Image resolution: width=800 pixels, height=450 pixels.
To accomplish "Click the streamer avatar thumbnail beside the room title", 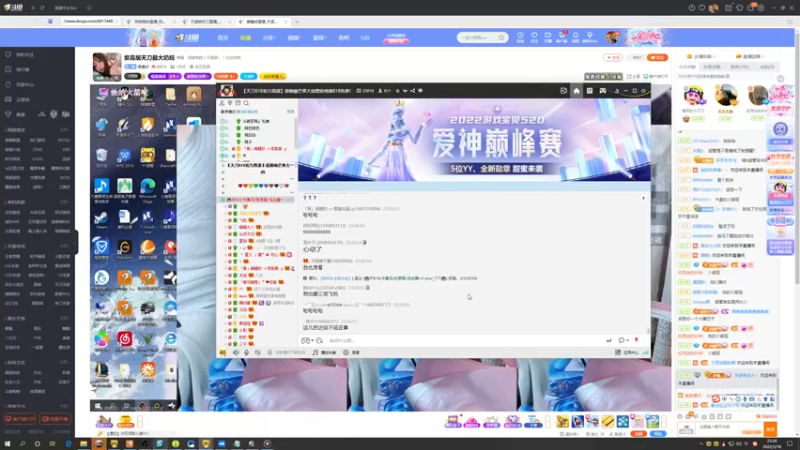I will tap(107, 66).
